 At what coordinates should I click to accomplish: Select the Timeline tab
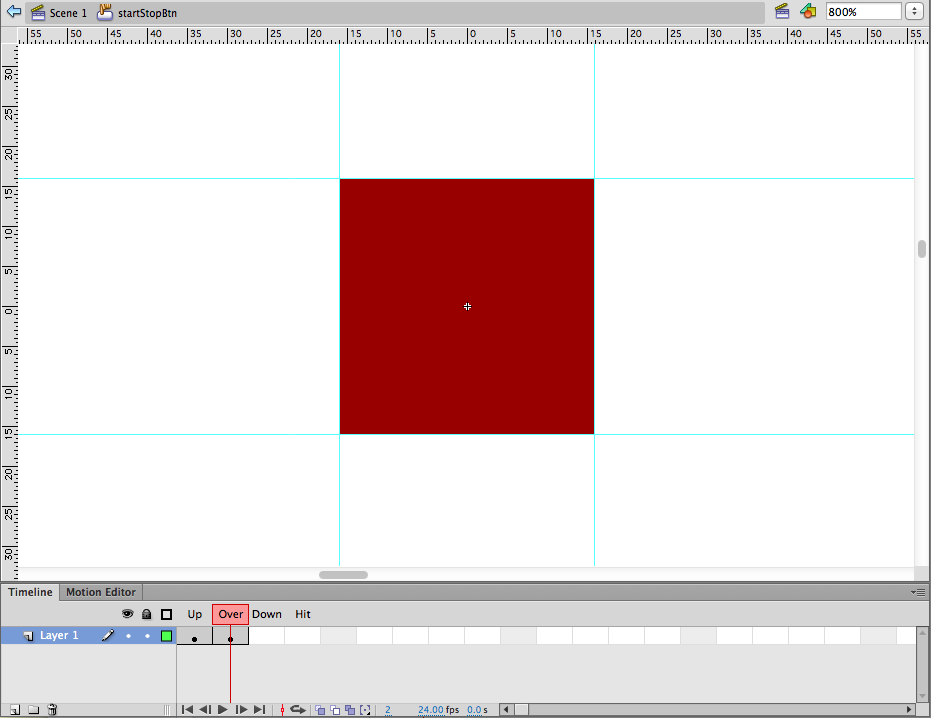pyautogui.click(x=30, y=592)
